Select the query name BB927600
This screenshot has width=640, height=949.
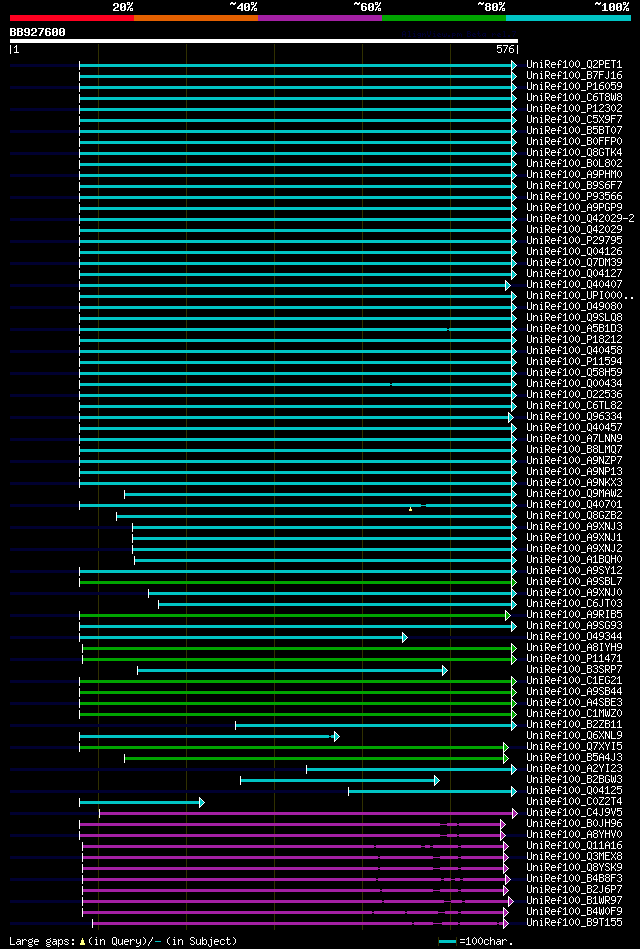[38, 32]
